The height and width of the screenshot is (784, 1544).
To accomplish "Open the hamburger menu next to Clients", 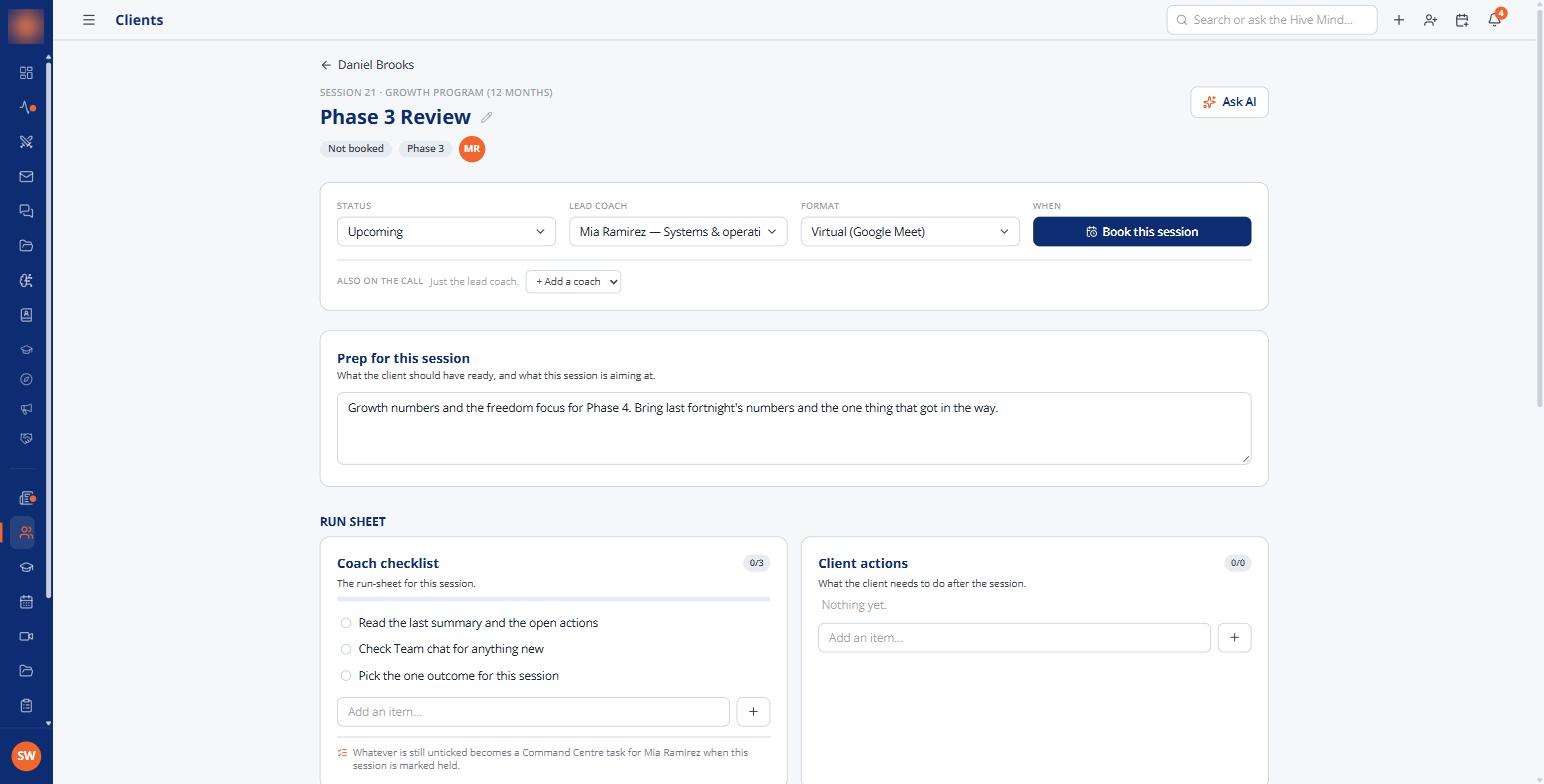I will (89, 20).
